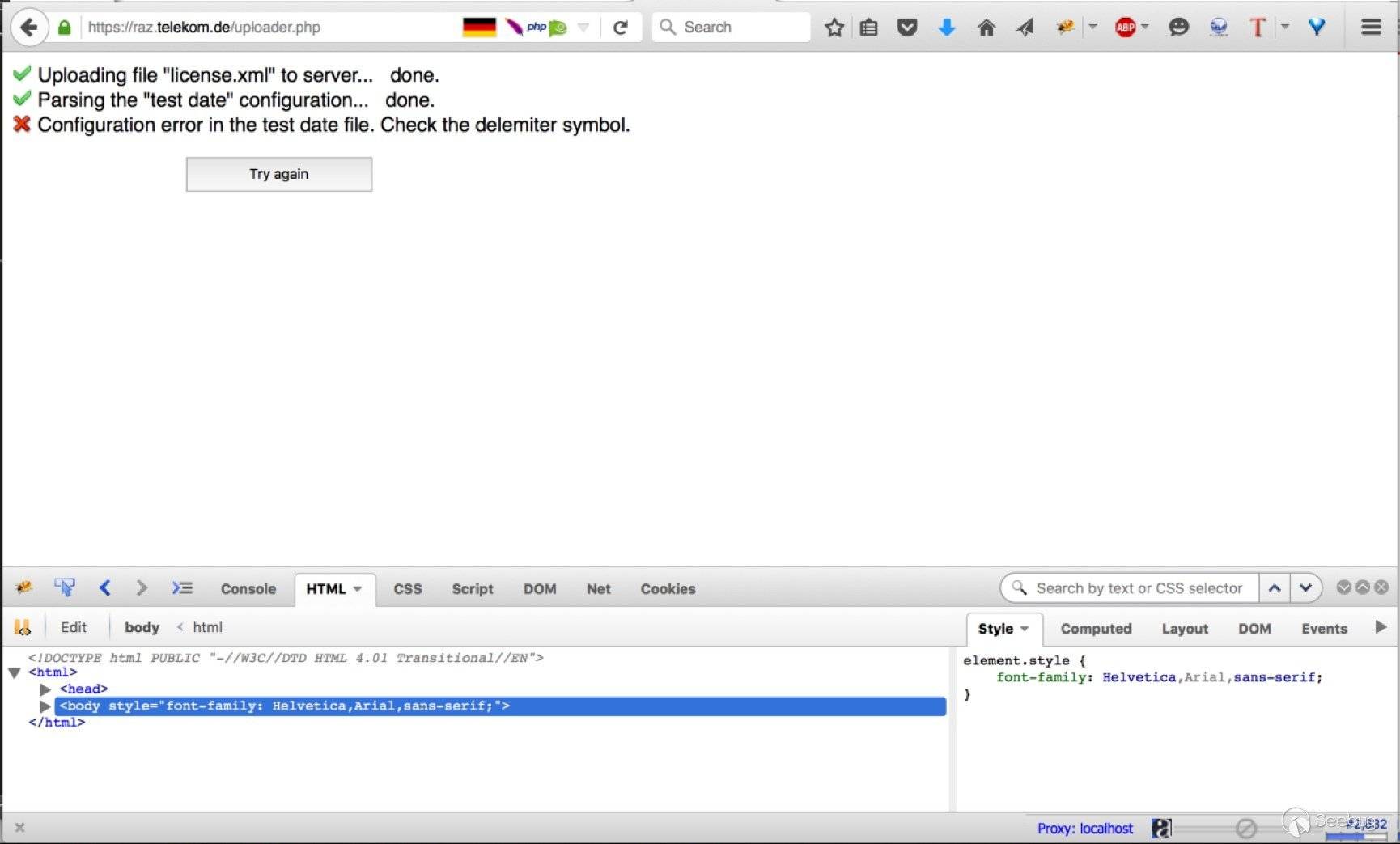Open the address bar history dropdown arrow
The image size is (1400, 844).
click(583, 28)
